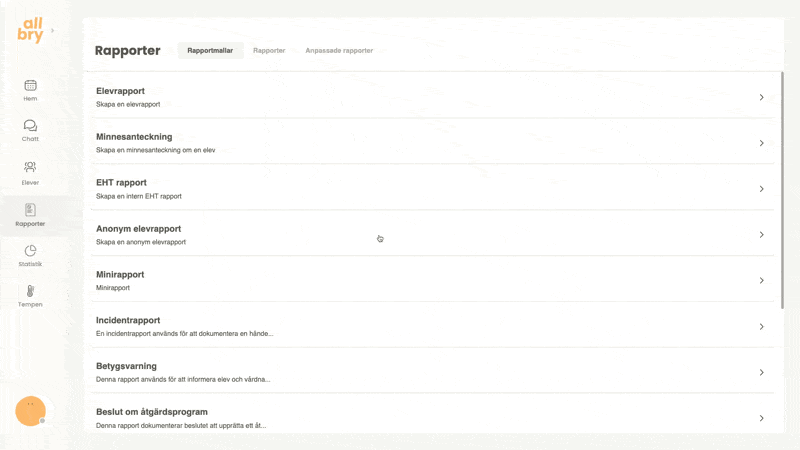Open the Statistik pie chart icon
The image size is (800, 450).
(30, 251)
